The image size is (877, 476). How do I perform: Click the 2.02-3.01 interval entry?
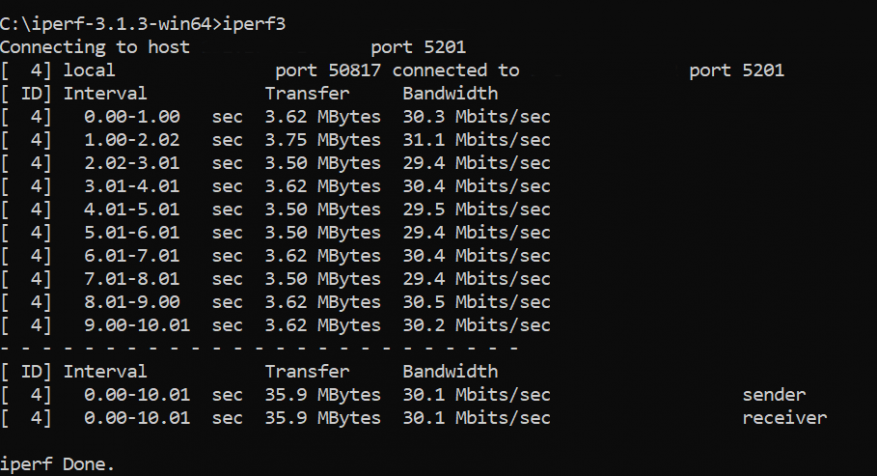click(136, 163)
